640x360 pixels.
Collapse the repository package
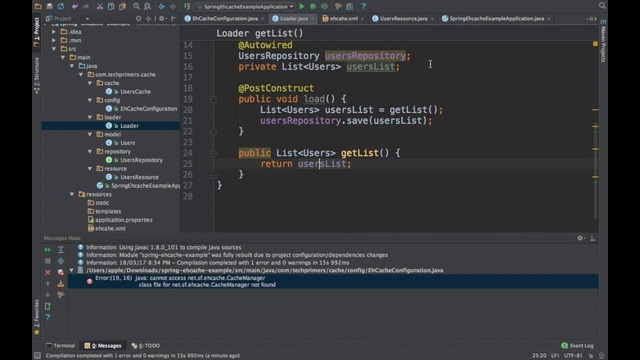90,151
